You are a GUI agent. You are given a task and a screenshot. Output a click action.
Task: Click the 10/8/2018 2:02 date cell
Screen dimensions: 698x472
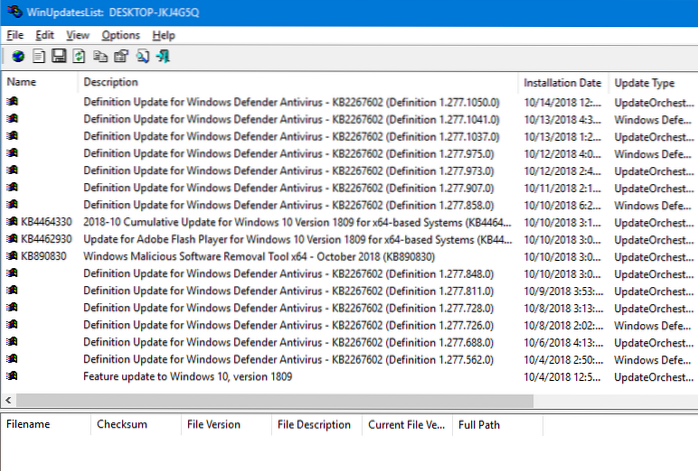pyautogui.click(x=563, y=326)
